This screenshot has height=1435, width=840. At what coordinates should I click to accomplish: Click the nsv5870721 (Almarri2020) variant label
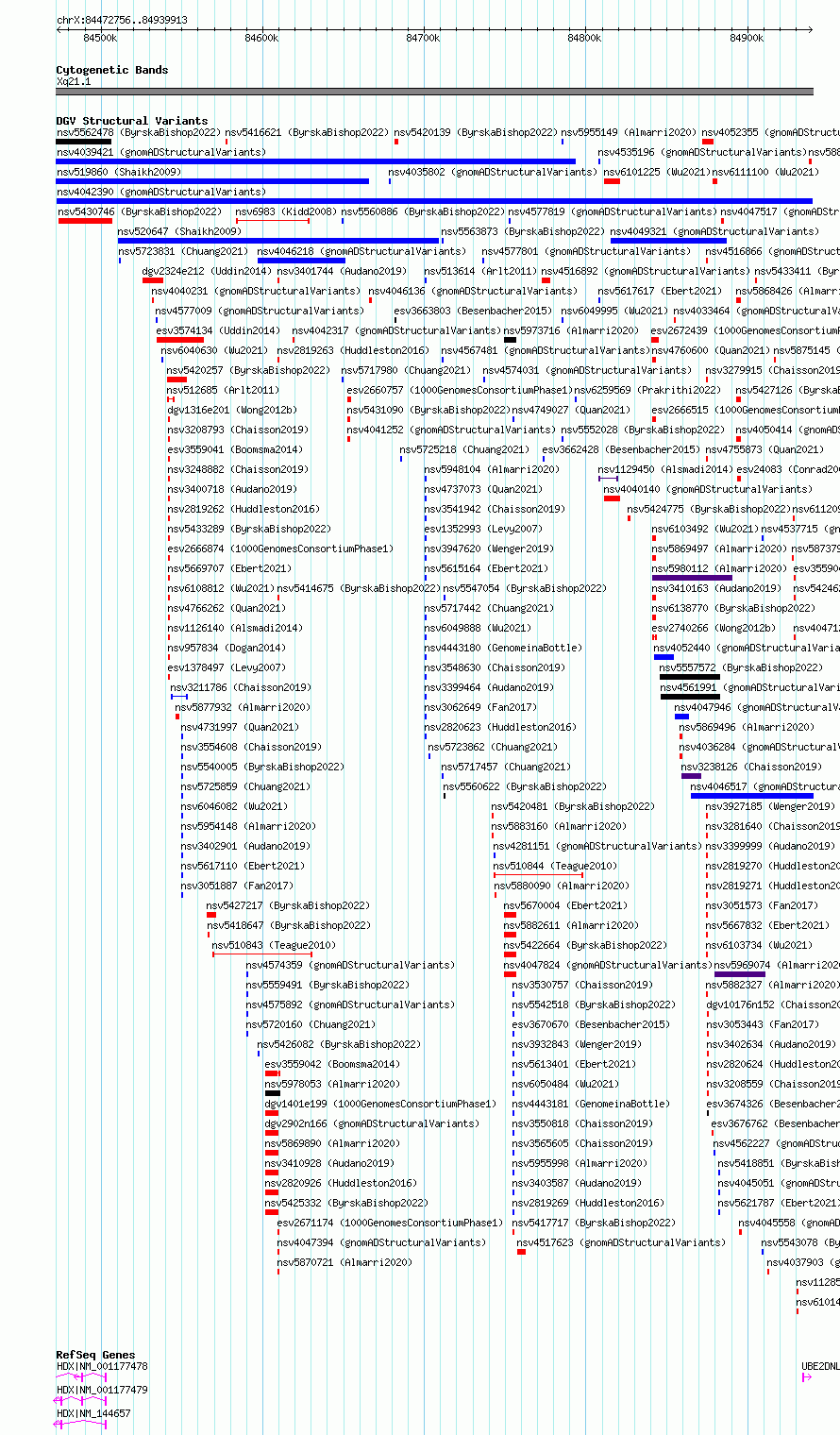344,1262
